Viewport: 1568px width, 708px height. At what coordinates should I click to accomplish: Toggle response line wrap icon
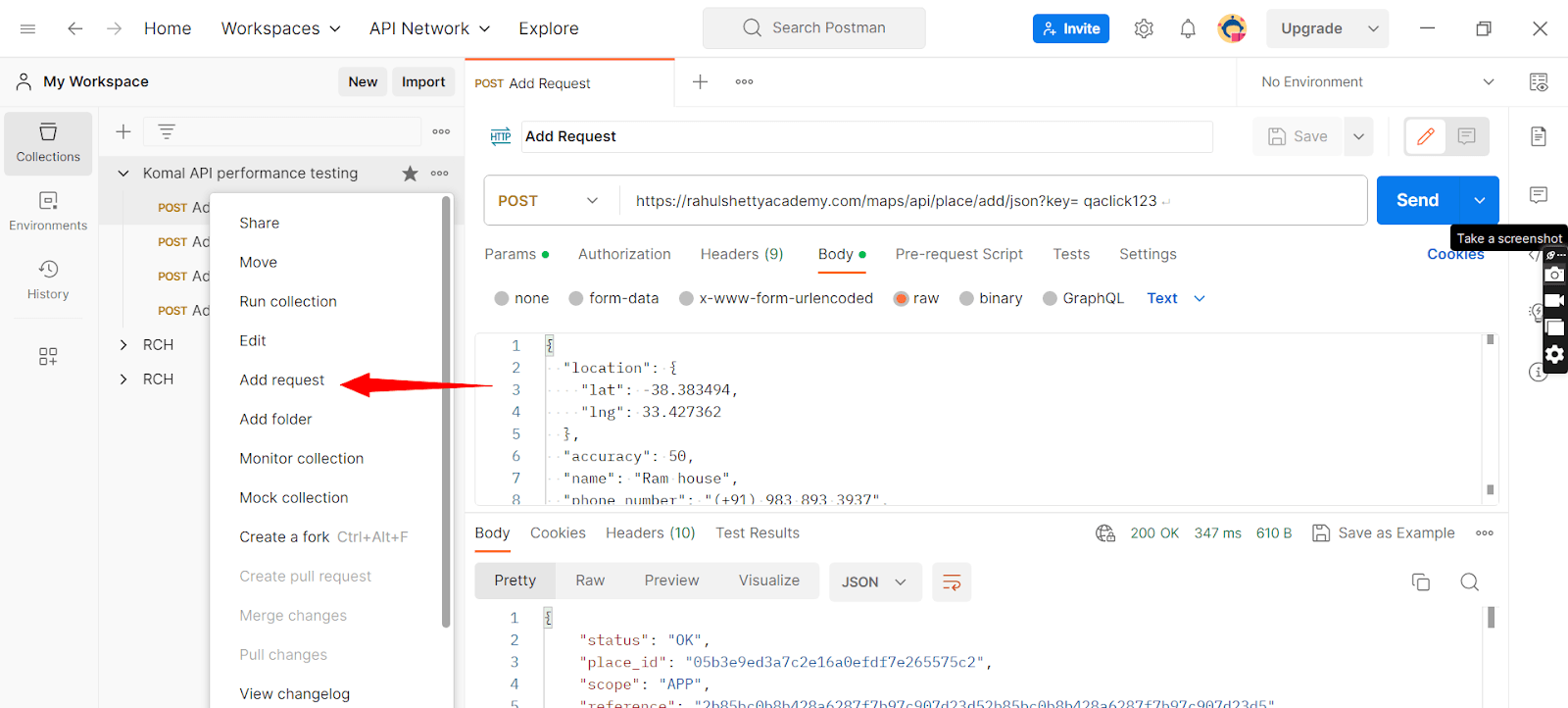pos(952,582)
